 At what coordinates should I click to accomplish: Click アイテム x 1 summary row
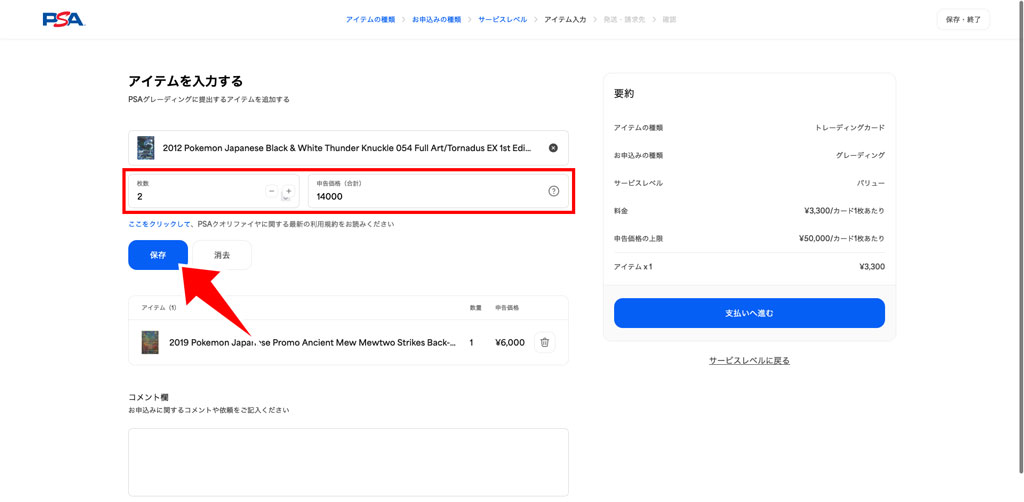(749, 266)
